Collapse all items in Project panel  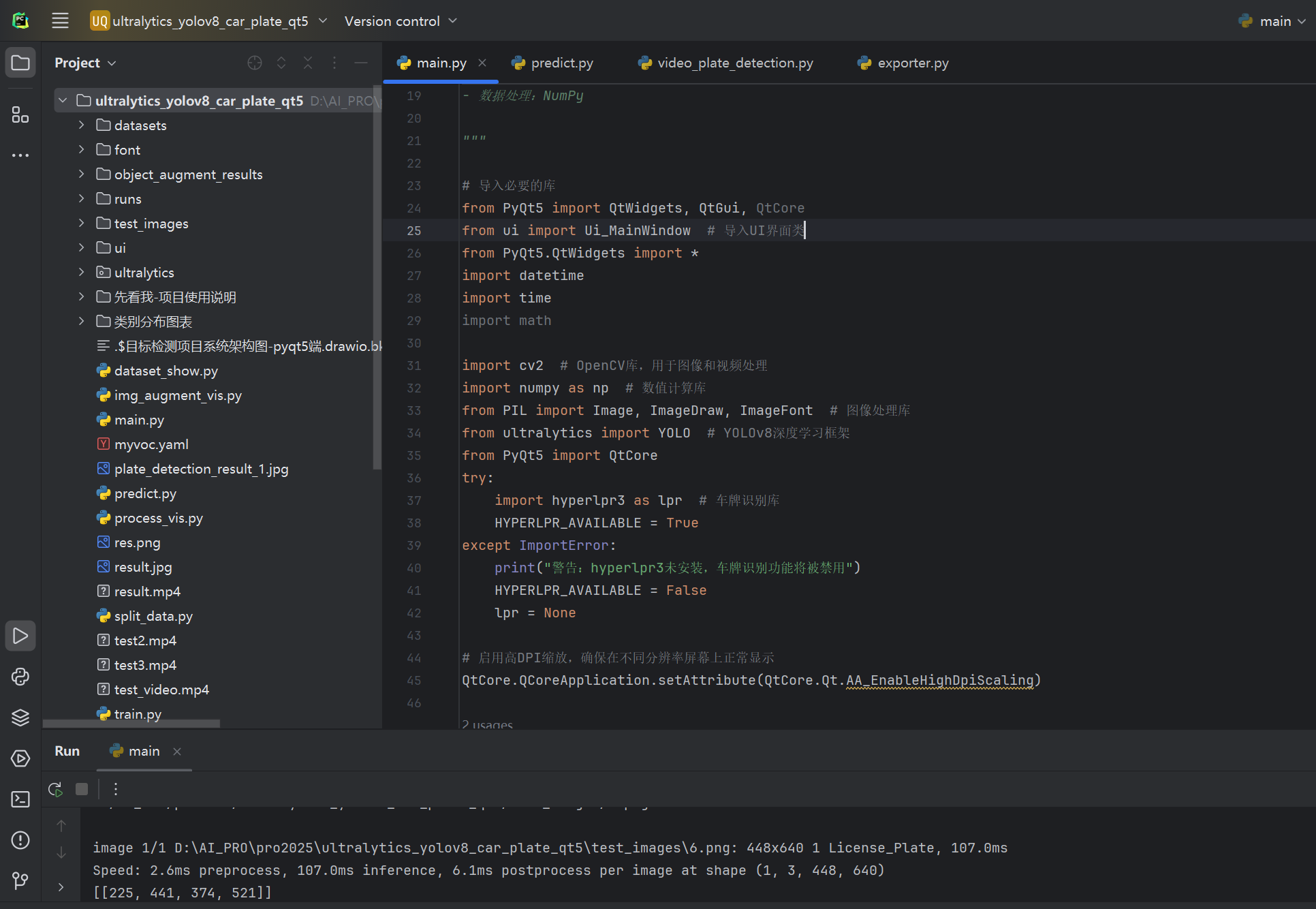(308, 63)
